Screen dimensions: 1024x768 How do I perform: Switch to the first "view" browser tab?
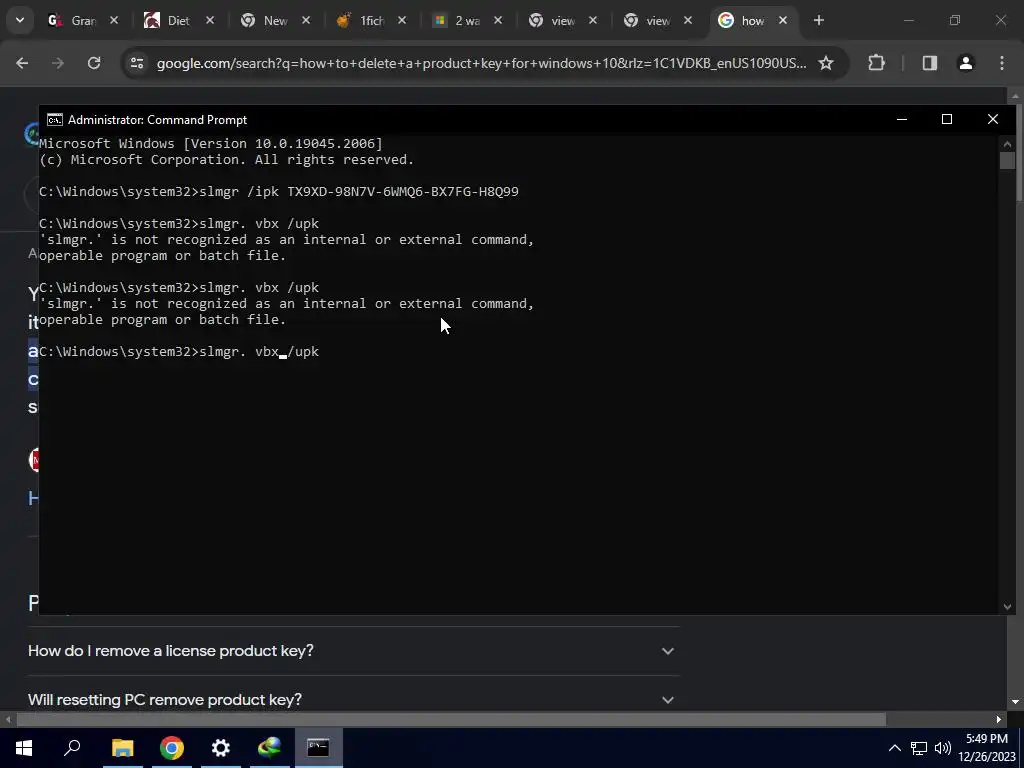coord(554,20)
